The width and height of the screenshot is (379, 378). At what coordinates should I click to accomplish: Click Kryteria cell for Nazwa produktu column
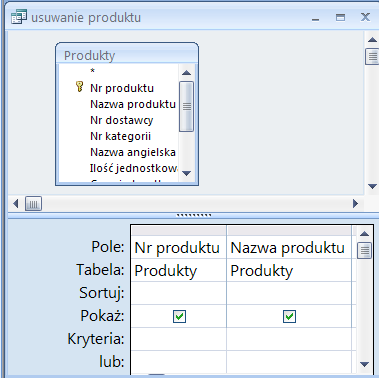pyautogui.click(x=289, y=339)
